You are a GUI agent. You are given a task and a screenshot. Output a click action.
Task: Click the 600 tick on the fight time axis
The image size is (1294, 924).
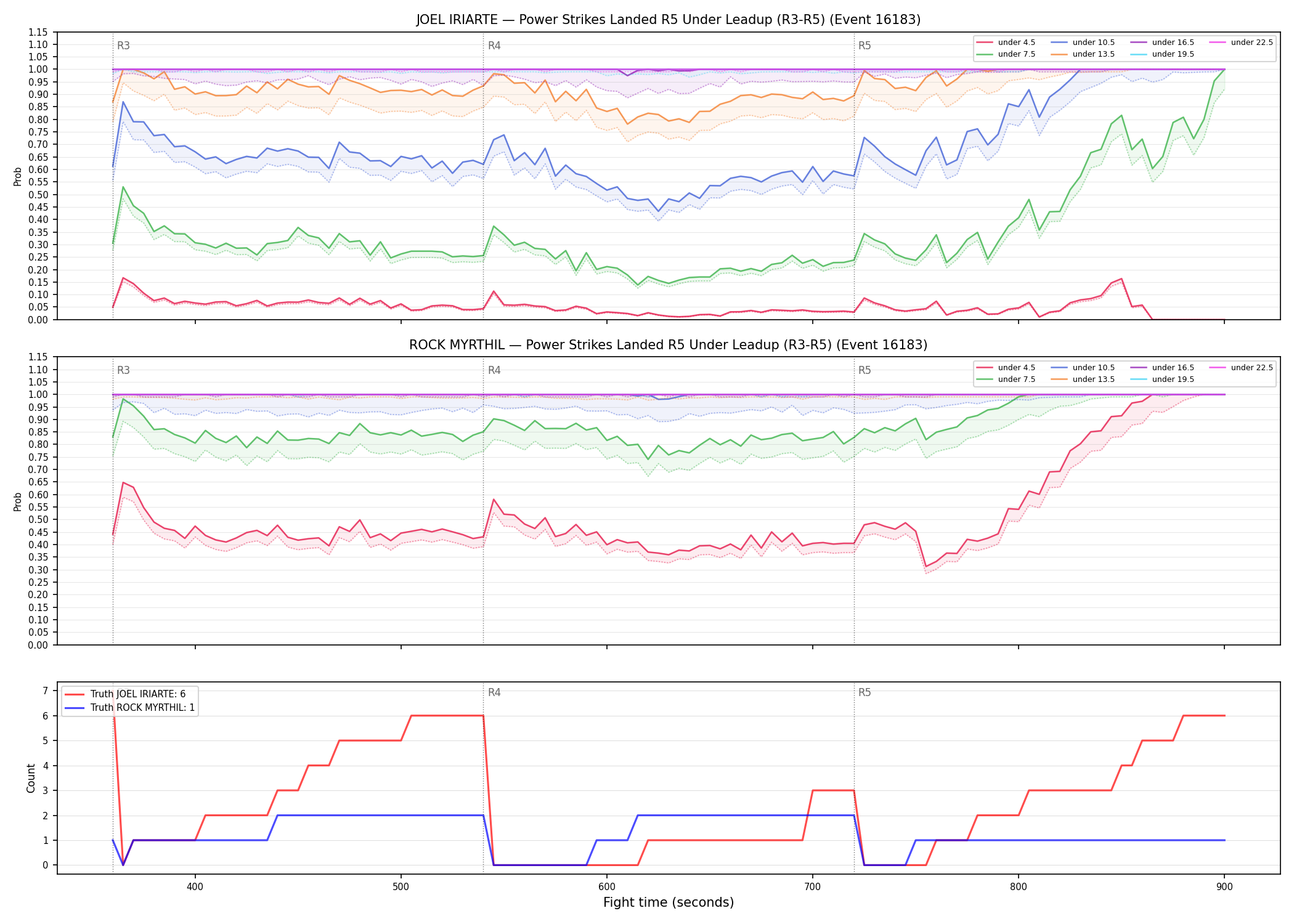(607, 886)
